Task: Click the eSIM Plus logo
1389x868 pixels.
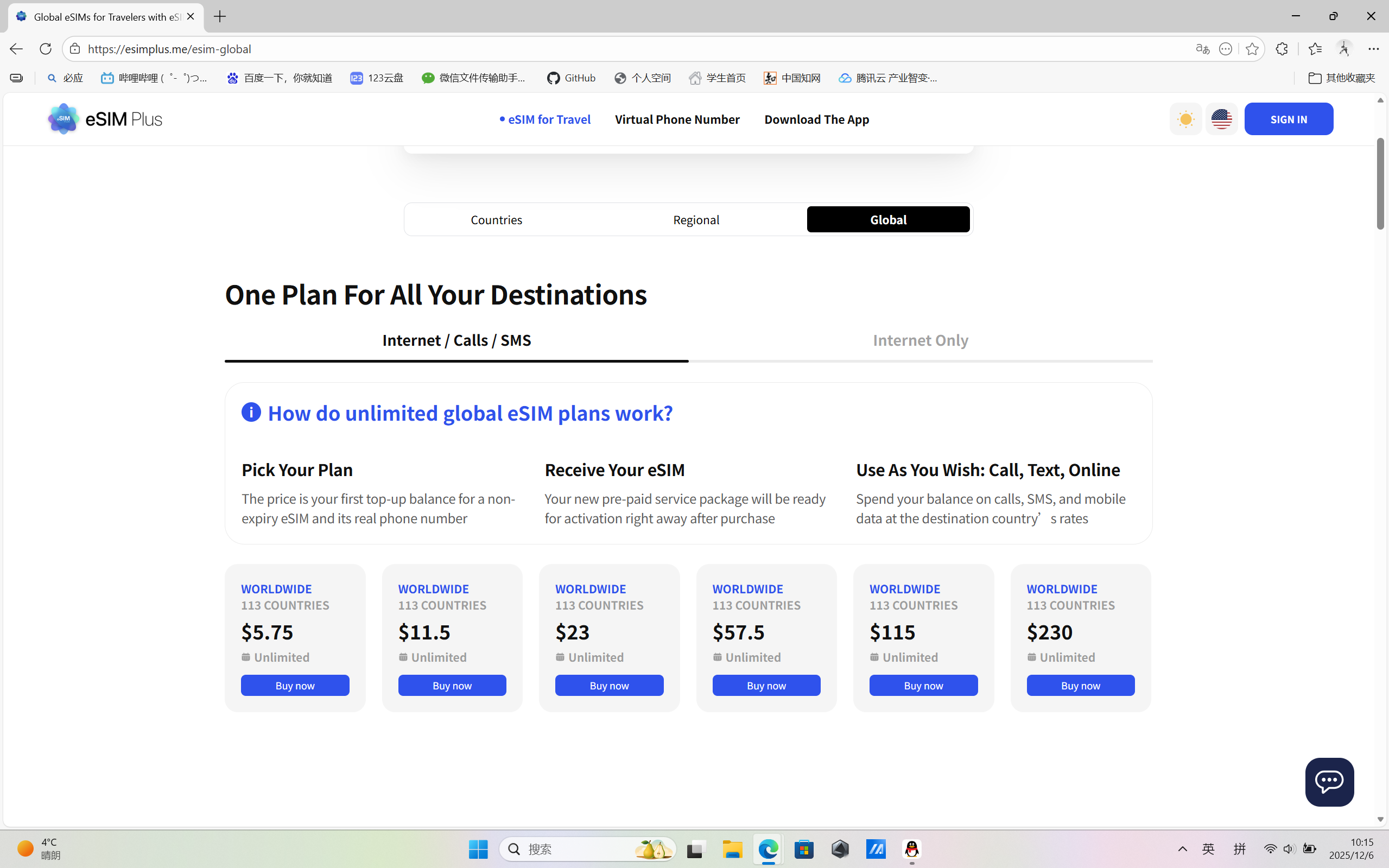Action: [105, 119]
